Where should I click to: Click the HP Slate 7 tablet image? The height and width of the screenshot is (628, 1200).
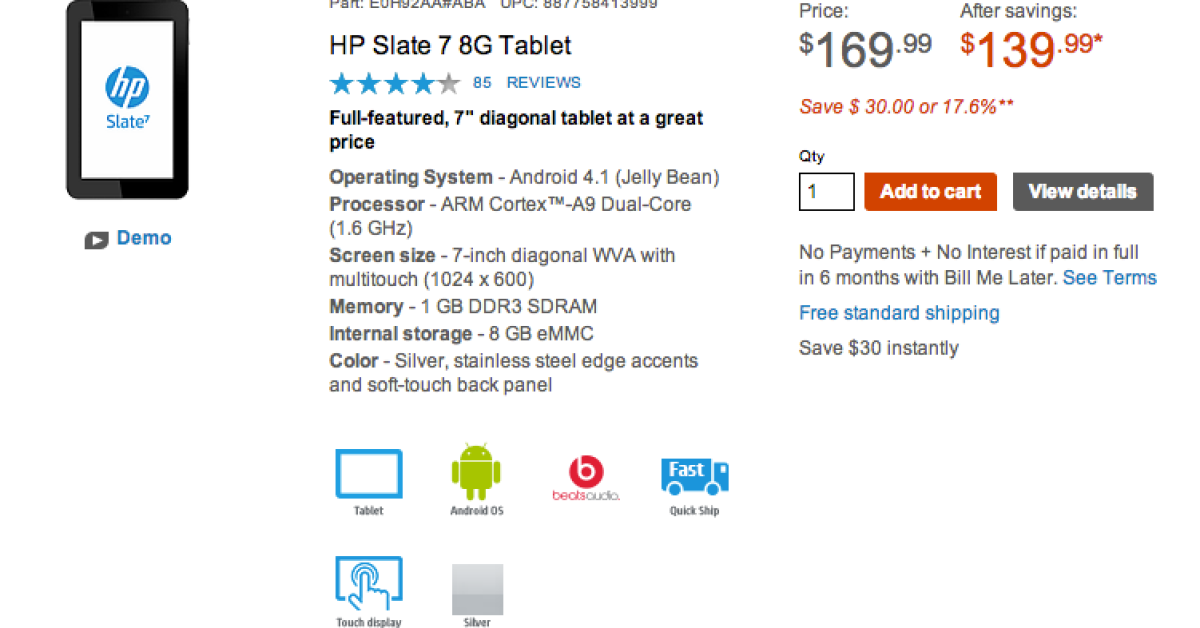(127, 100)
